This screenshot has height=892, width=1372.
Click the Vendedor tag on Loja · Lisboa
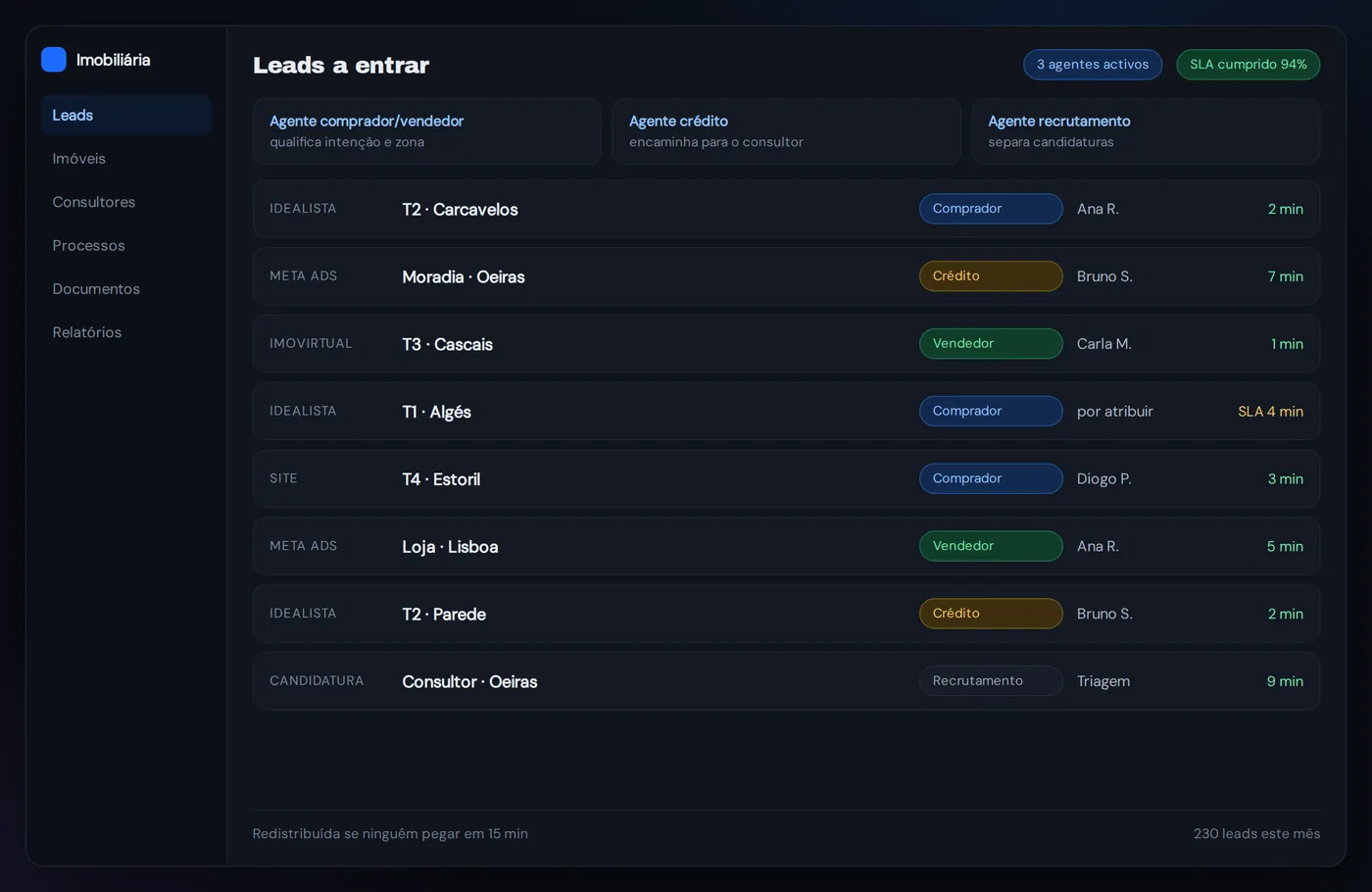[991, 546]
